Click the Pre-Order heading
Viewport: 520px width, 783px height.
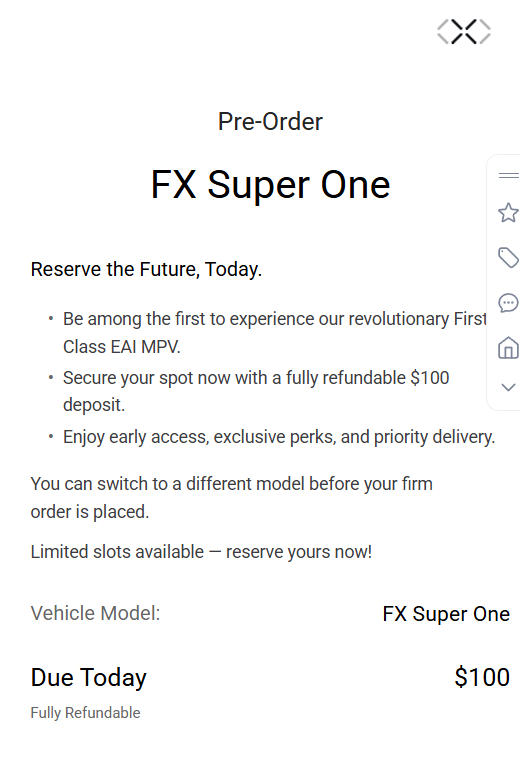coord(270,121)
